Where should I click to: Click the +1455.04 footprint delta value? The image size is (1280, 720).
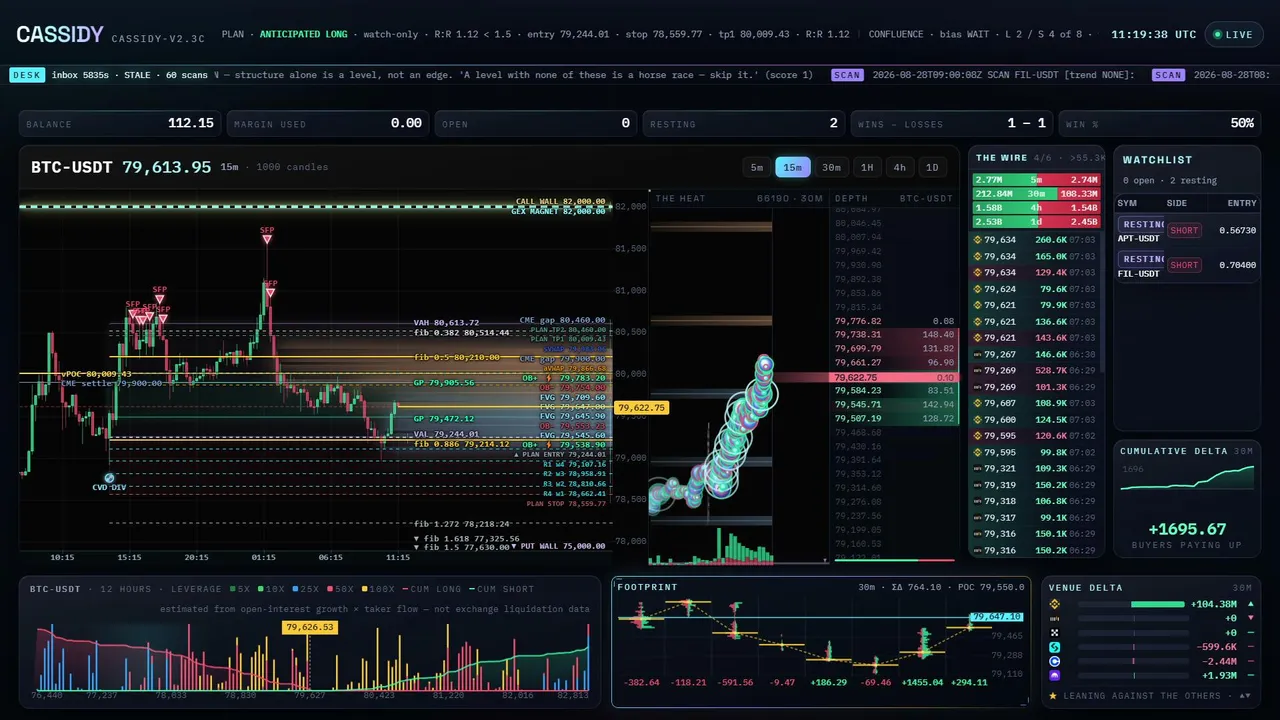pyautogui.click(x=922, y=682)
